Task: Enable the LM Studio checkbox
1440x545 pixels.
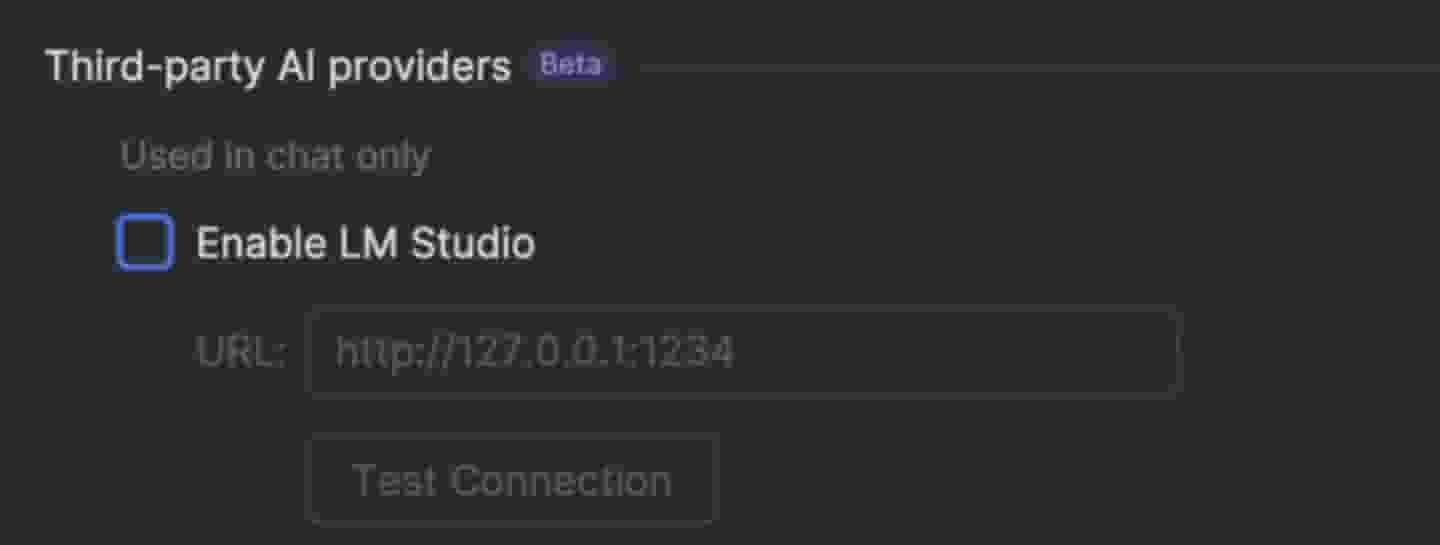Action: point(145,243)
